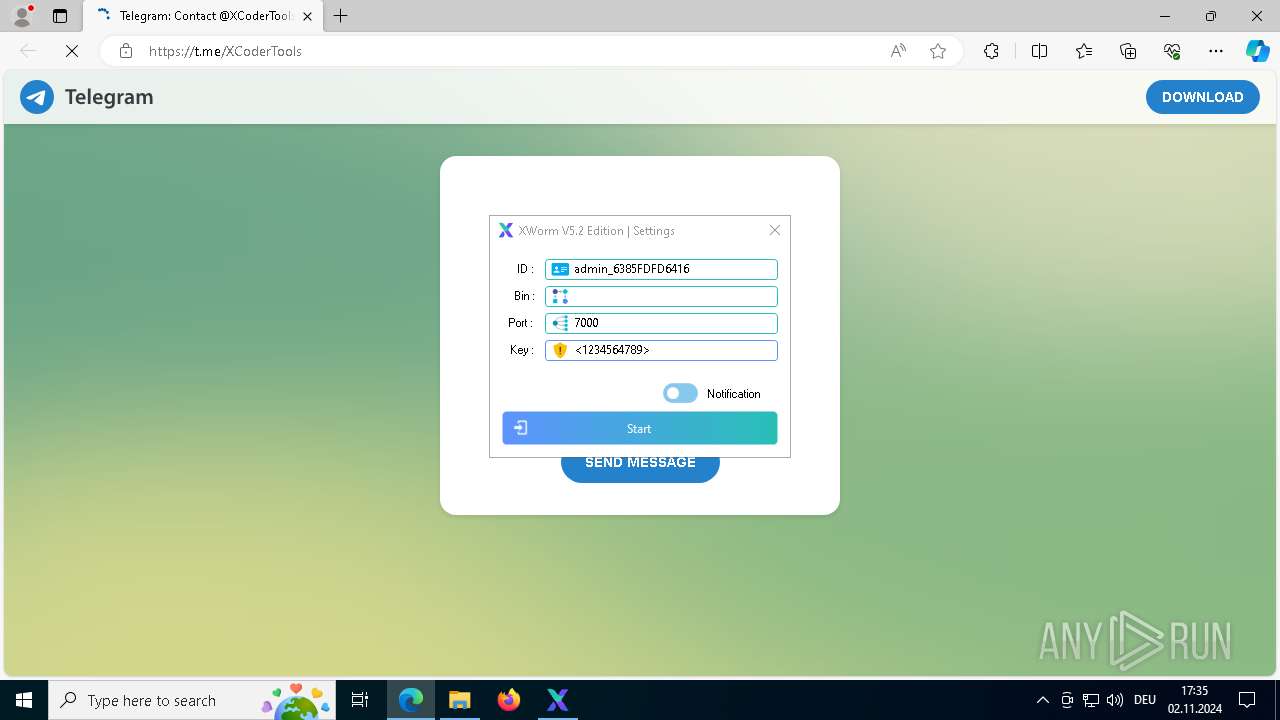
Task: Open the Copilot sidebar icon
Action: pyautogui.click(x=1257, y=51)
